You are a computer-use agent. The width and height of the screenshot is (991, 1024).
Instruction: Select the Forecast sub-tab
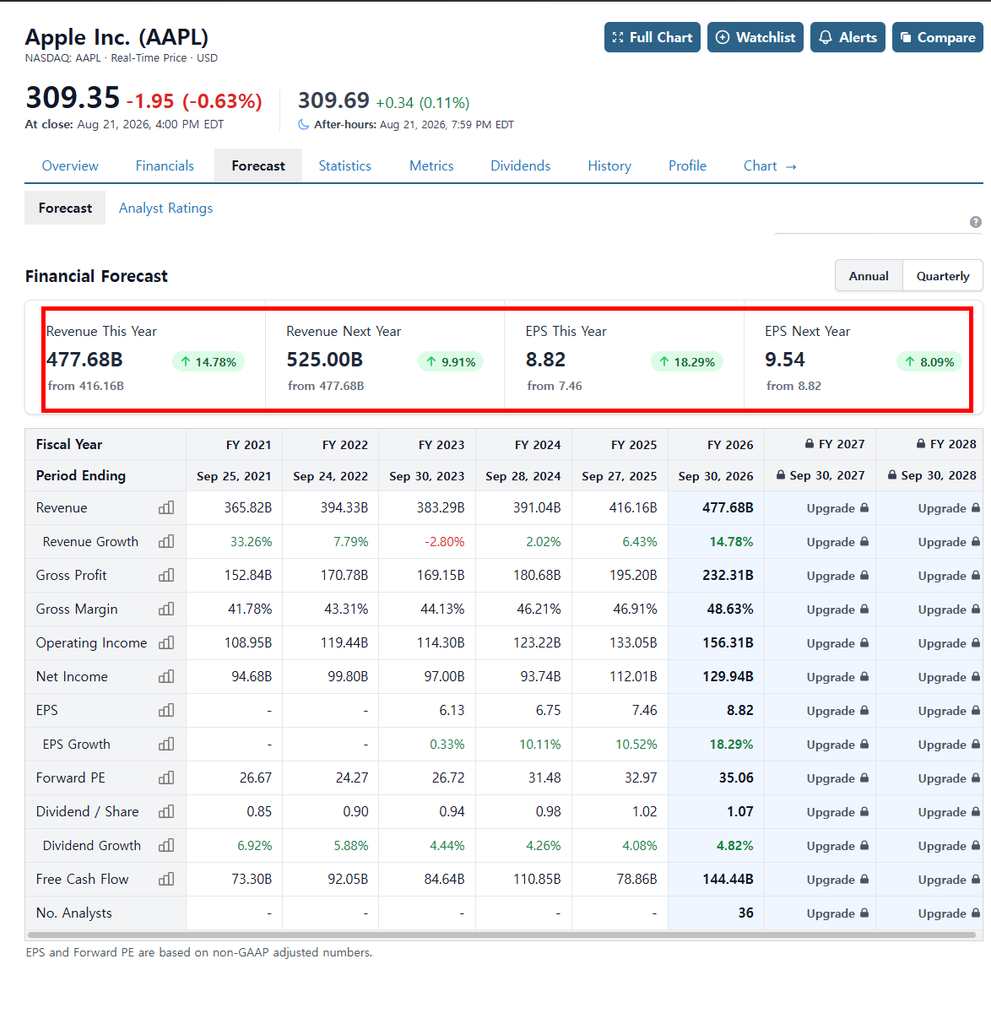[65, 208]
